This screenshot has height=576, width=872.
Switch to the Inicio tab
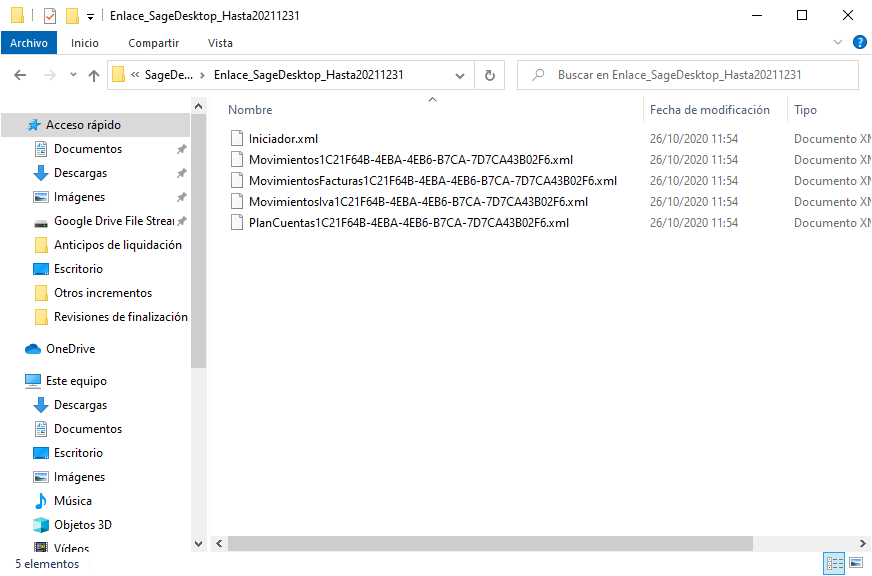click(x=85, y=43)
